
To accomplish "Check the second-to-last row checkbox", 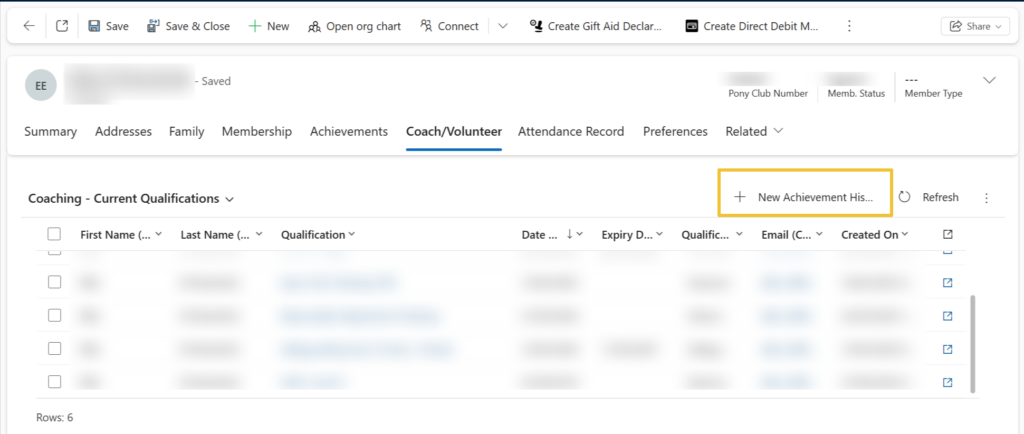I will [x=54, y=348].
